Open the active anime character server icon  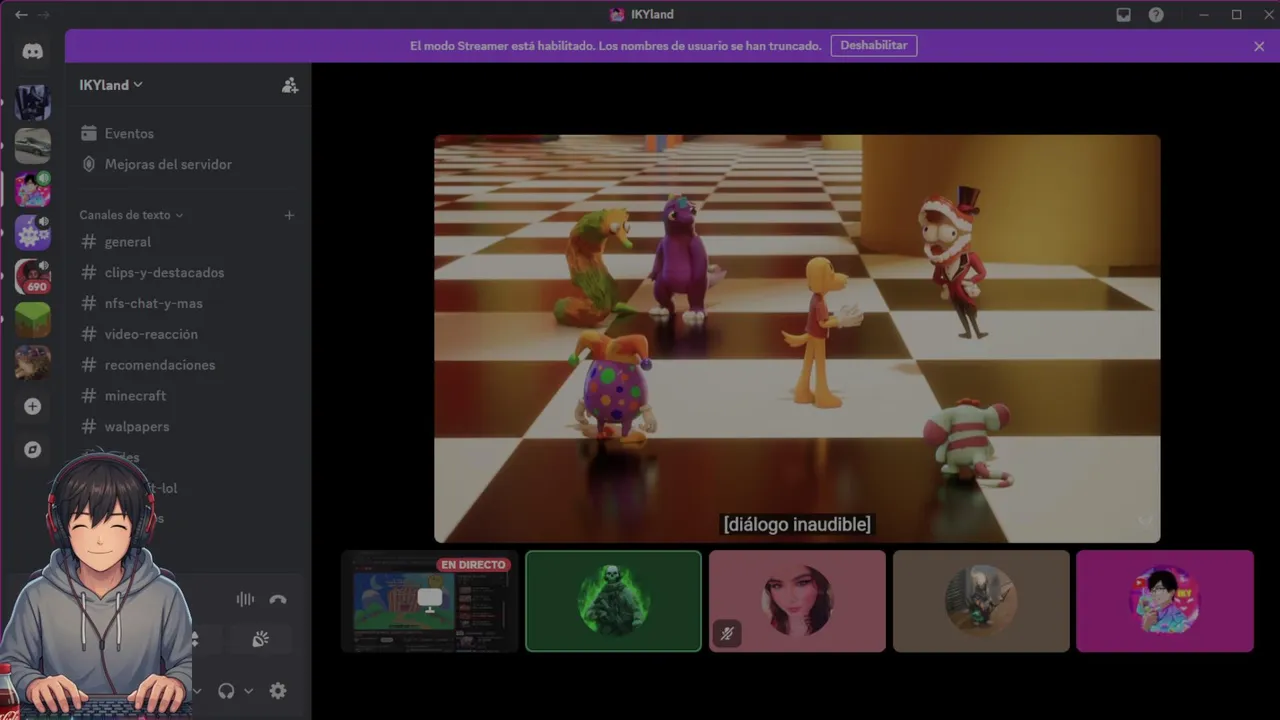(33, 189)
